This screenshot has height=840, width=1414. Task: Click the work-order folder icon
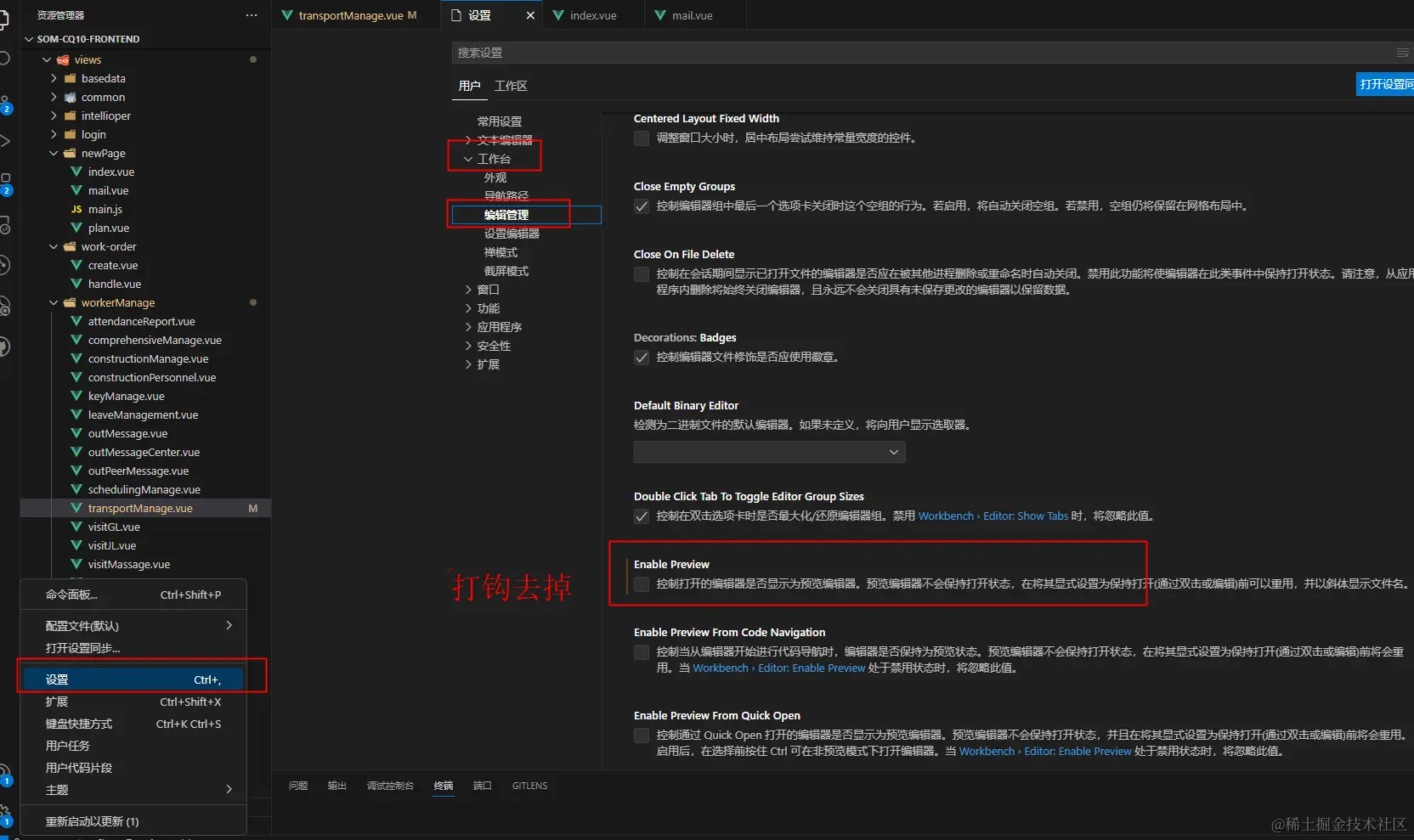click(71, 246)
